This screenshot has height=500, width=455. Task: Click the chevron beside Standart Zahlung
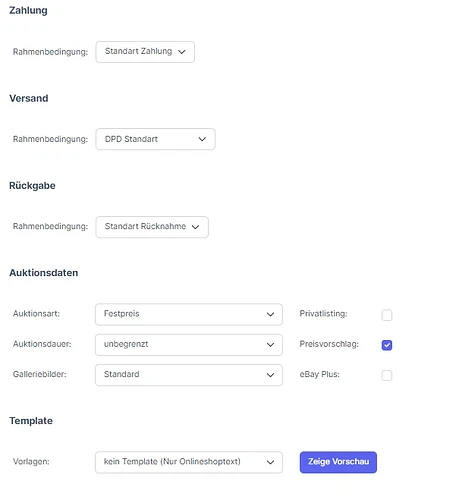coord(182,52)
